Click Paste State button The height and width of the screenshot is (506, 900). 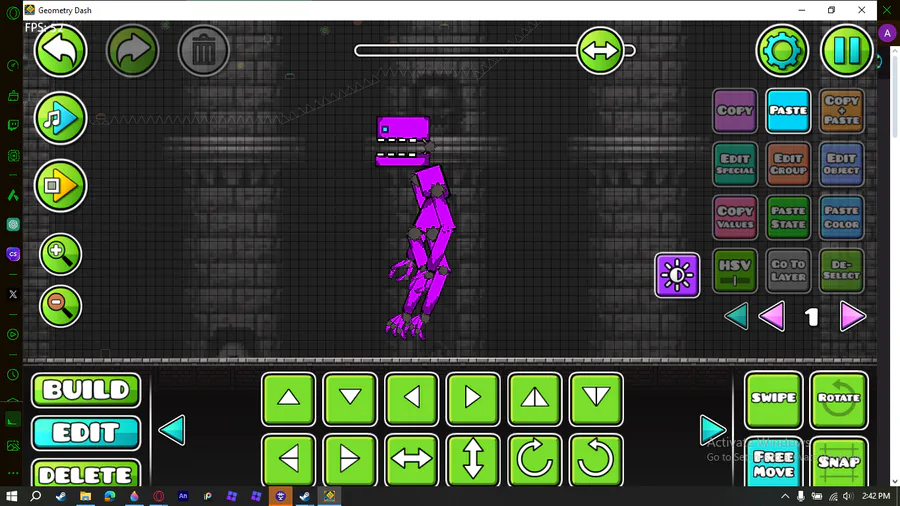click(x=788, y=217)
